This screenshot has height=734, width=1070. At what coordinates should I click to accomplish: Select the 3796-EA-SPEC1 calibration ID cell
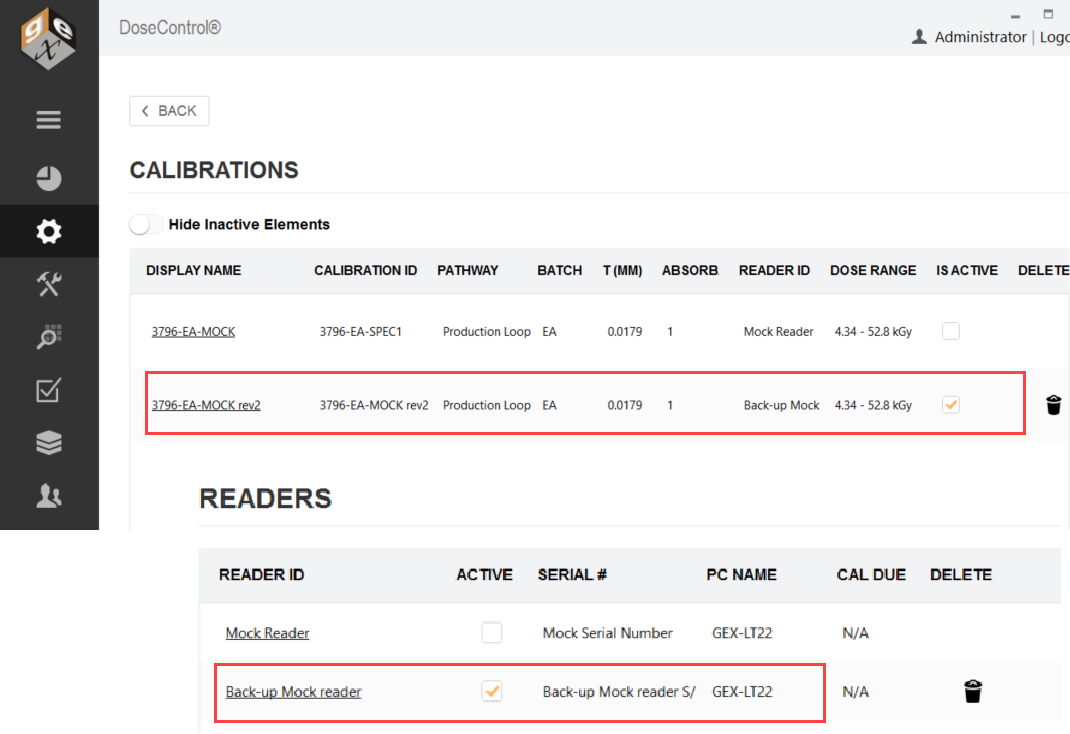(x=360, y=332)
